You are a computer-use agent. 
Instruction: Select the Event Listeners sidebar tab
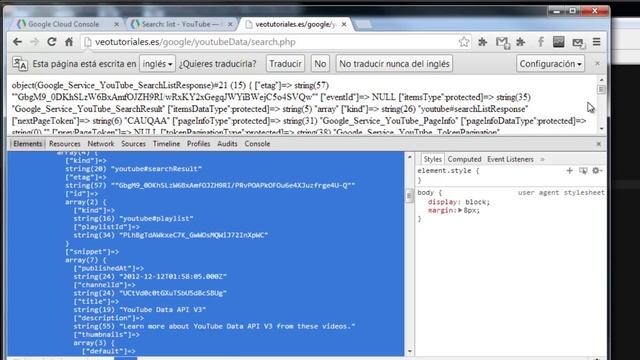coord(510,159)
